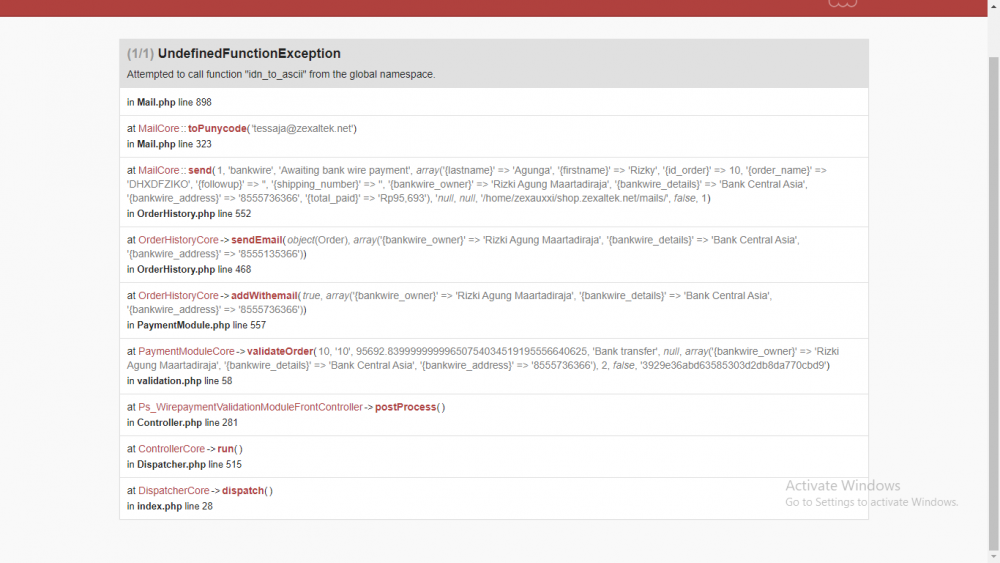The height and width of the screenshot is (563, 1000).
Task: Click 'Mail.php line 323' text
Action: click(x=174, y=144)
